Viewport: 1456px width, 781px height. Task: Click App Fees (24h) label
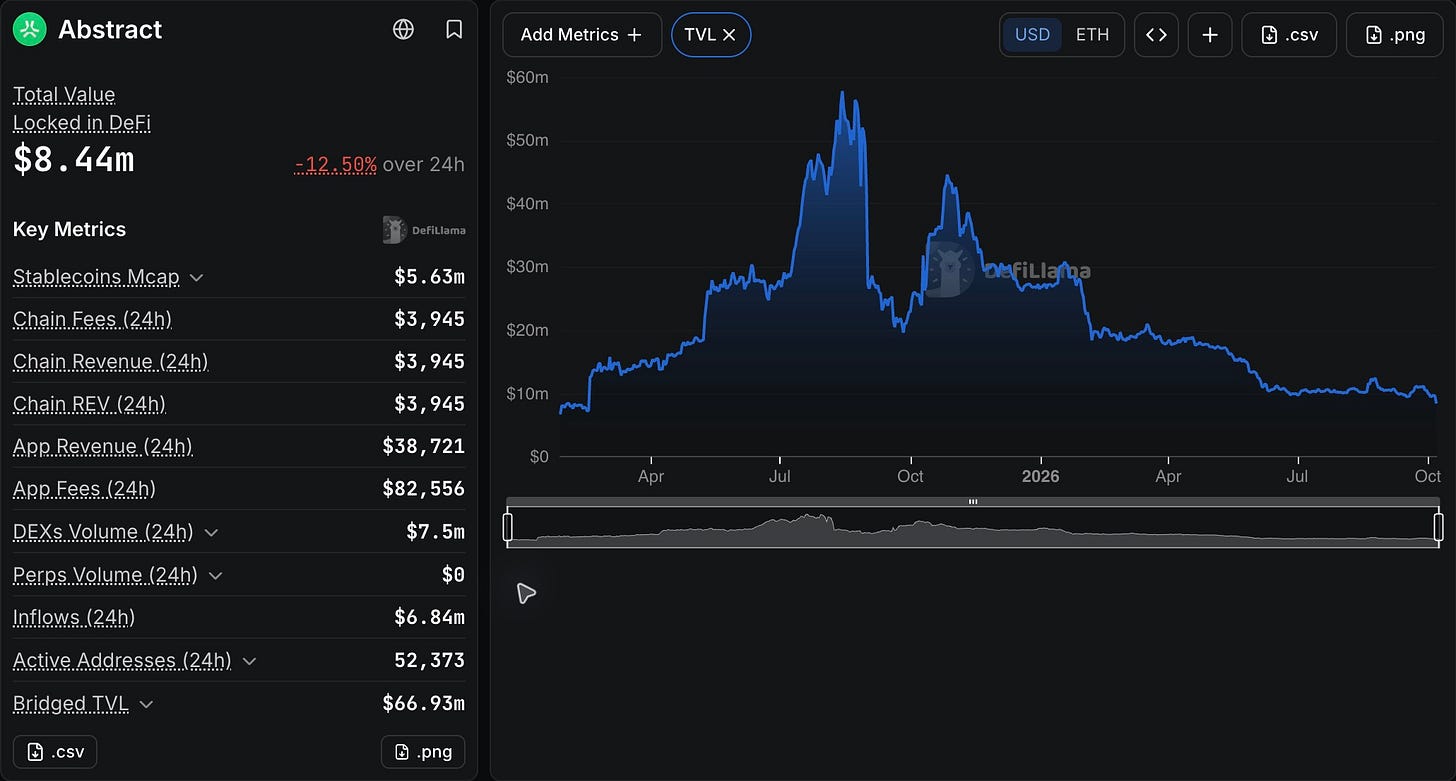coord(84,489)
